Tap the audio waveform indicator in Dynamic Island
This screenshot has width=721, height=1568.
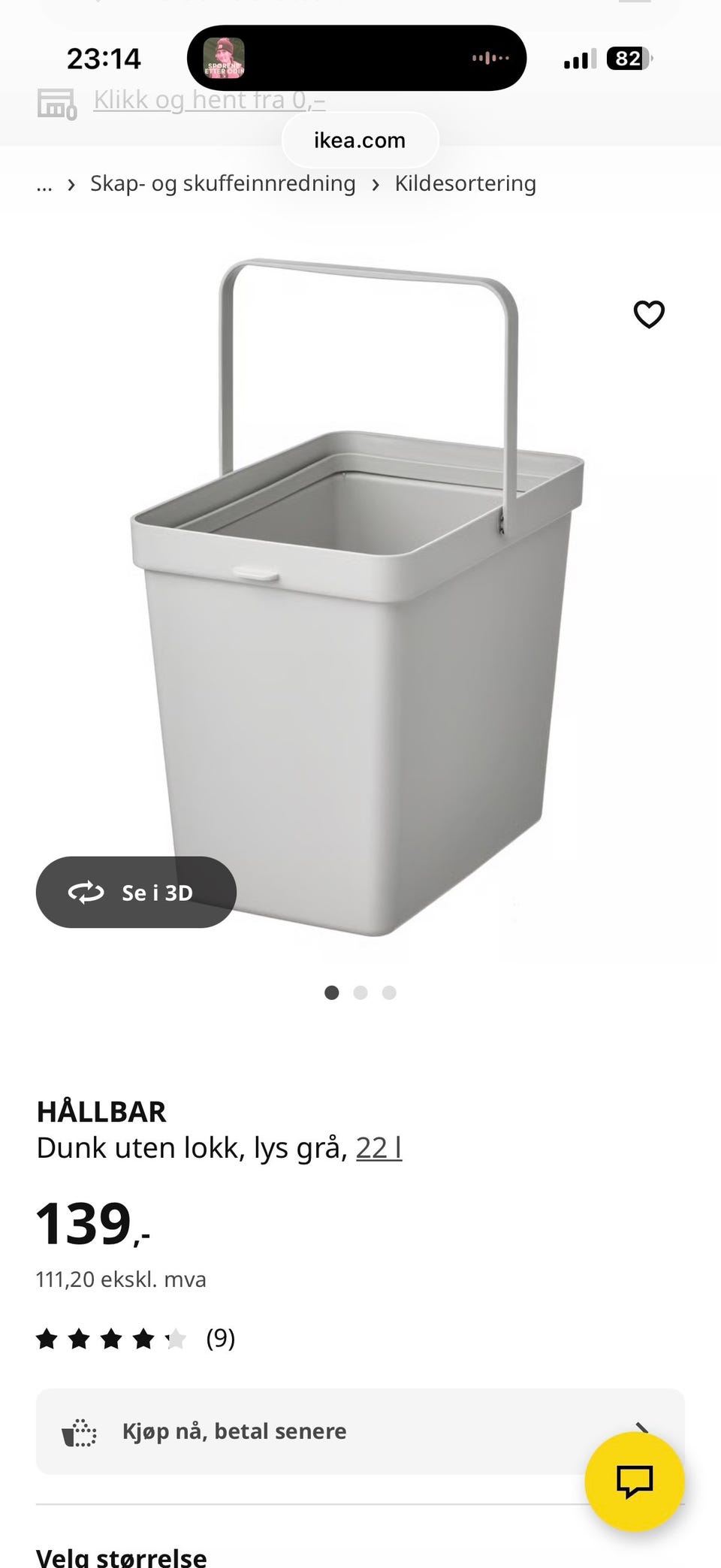491,58
